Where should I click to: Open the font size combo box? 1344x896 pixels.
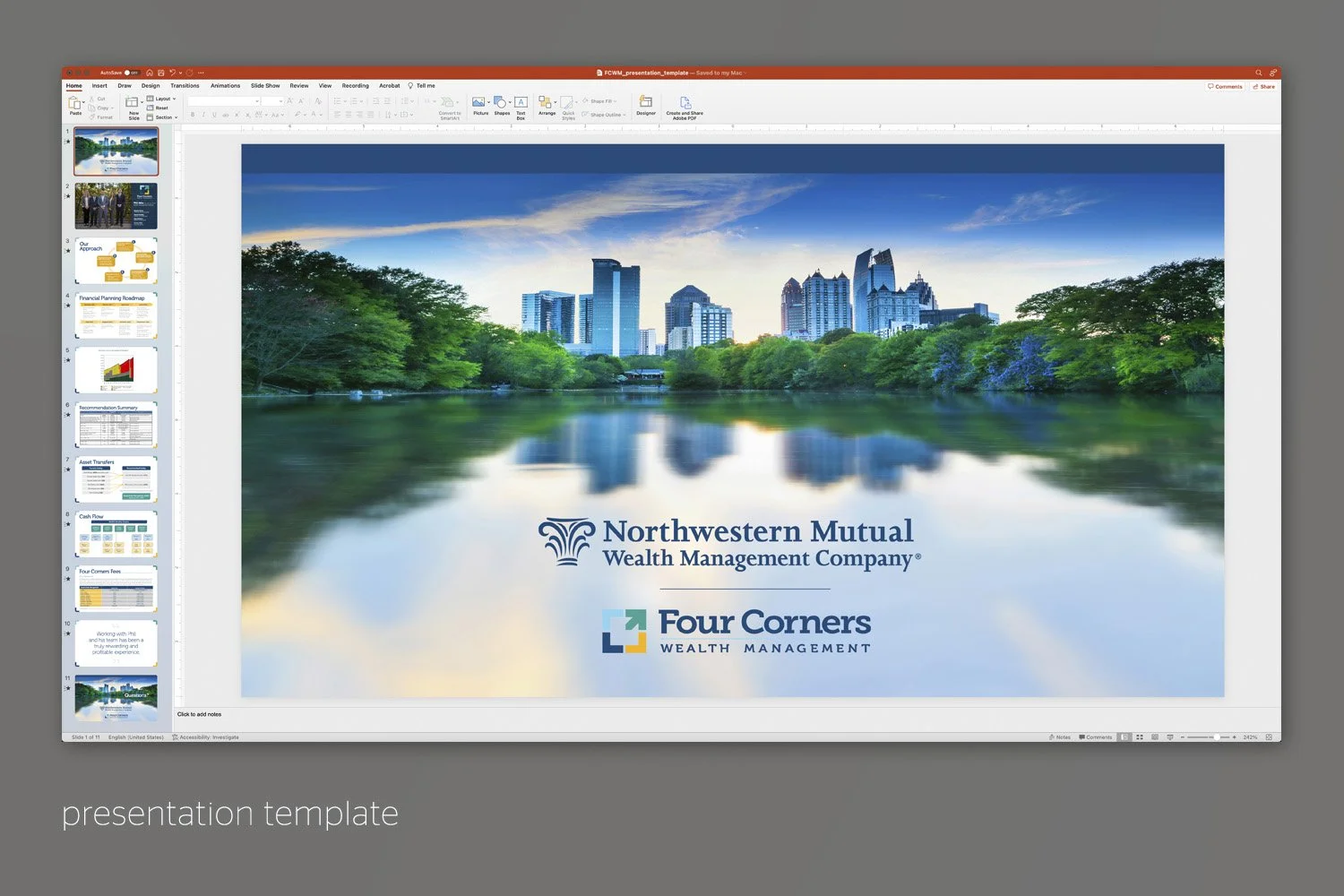click(x=272, y=101)
